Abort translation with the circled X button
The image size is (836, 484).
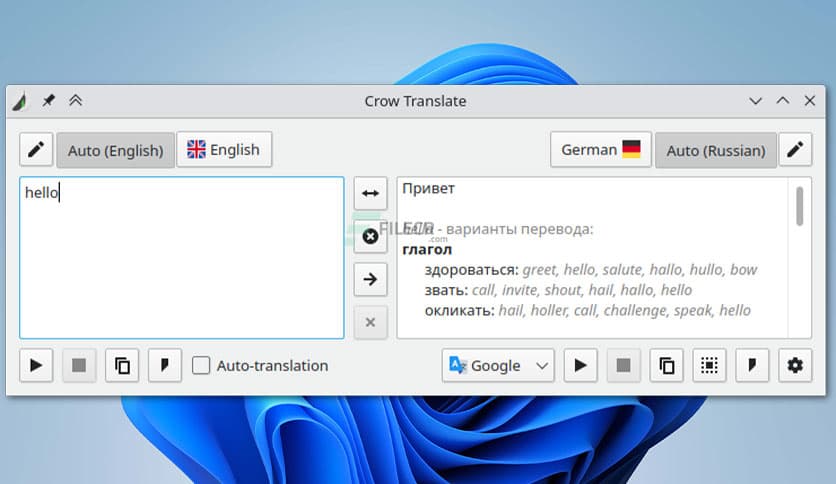pyautogui.click(x=371, y=236)
